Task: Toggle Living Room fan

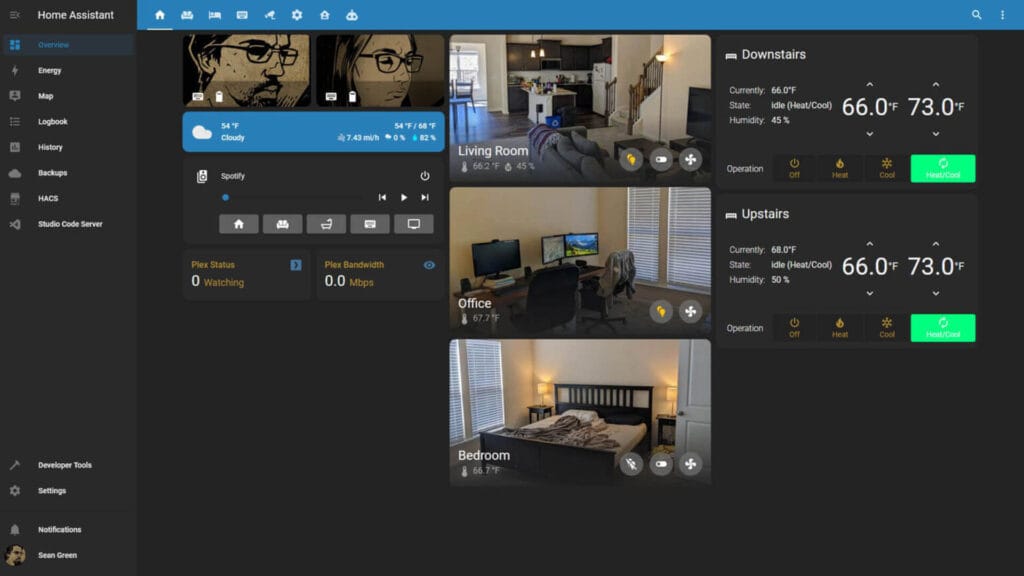Action: click(690, 159)
